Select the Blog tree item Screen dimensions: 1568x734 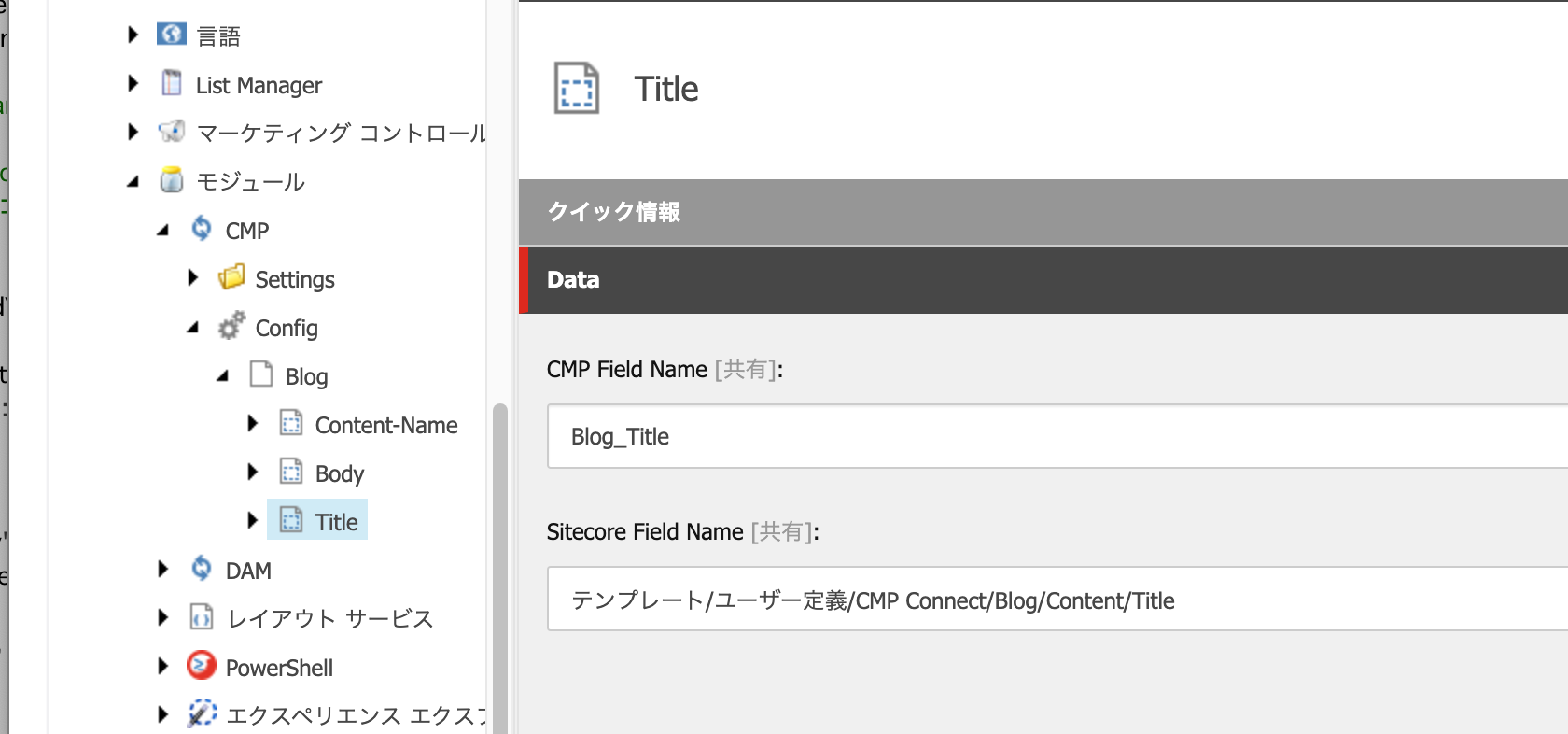(306, 376)
